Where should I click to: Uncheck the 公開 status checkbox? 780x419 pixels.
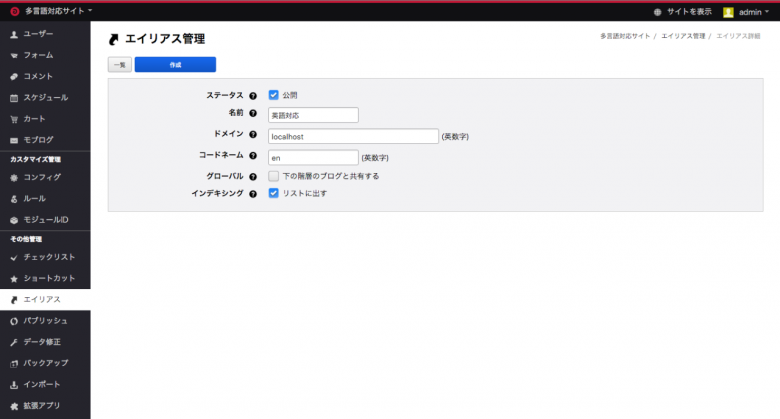273,95
